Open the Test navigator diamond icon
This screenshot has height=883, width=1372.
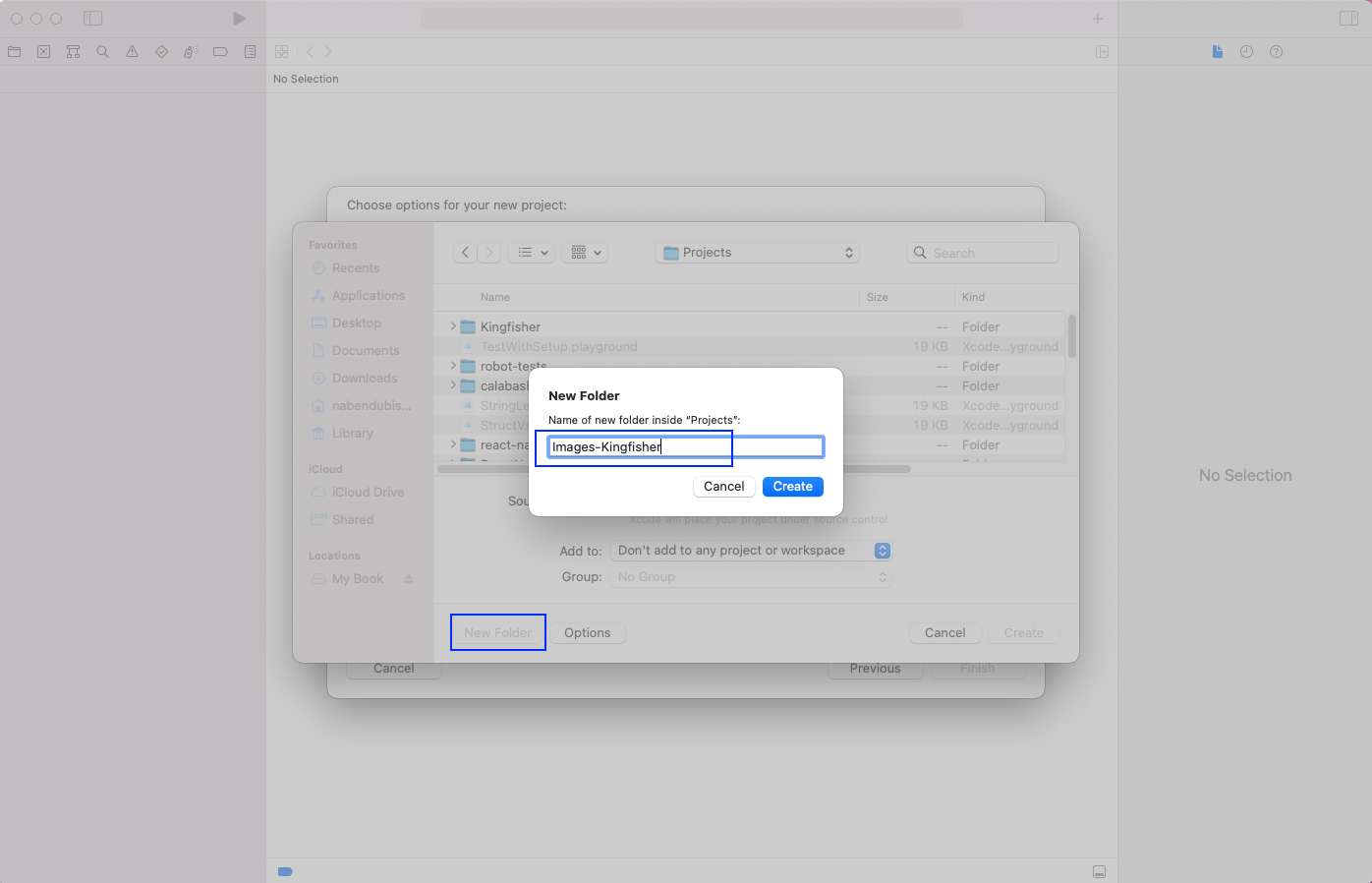(x=162, y=52)
